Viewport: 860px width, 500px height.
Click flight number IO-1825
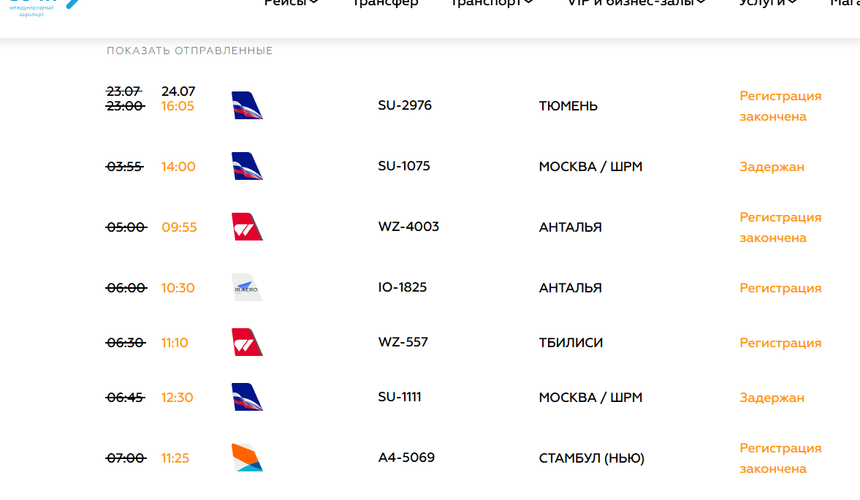click(402, 287)
